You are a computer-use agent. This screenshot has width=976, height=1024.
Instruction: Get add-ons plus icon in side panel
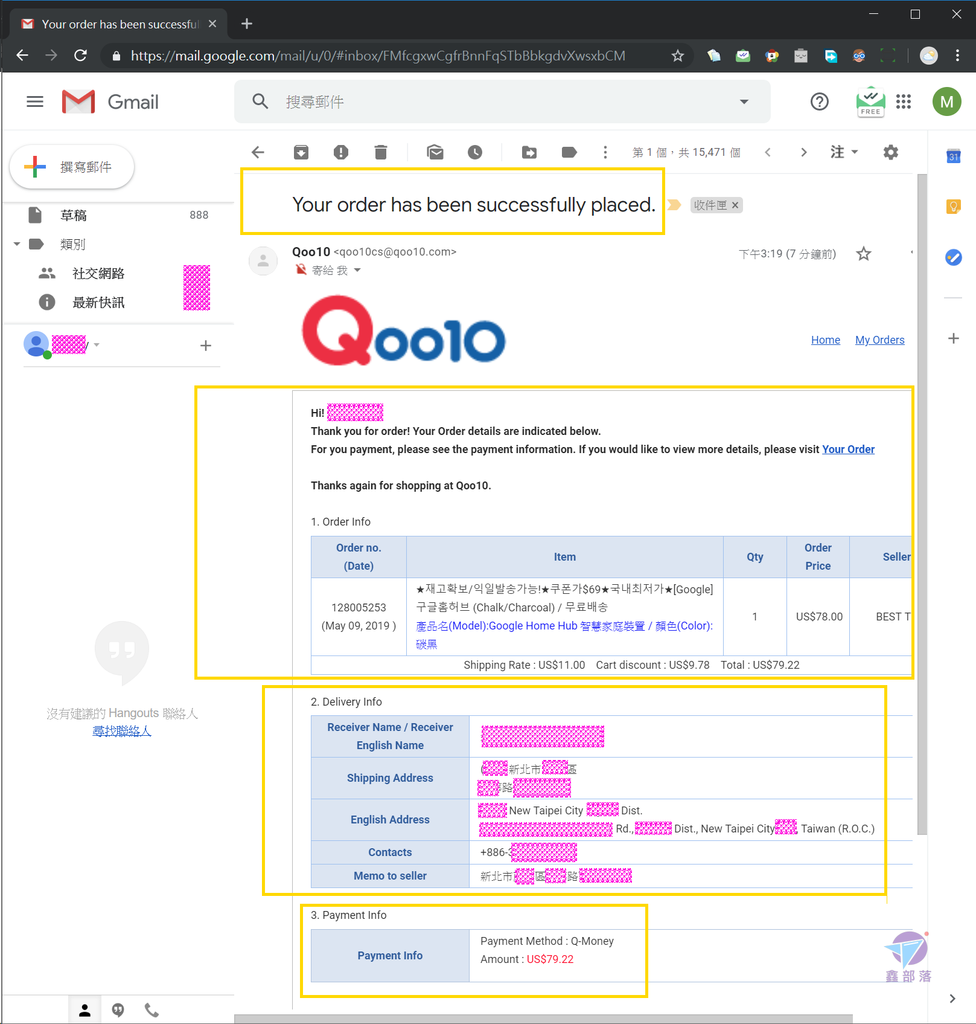pyautogui.click(x=954, y=338)
